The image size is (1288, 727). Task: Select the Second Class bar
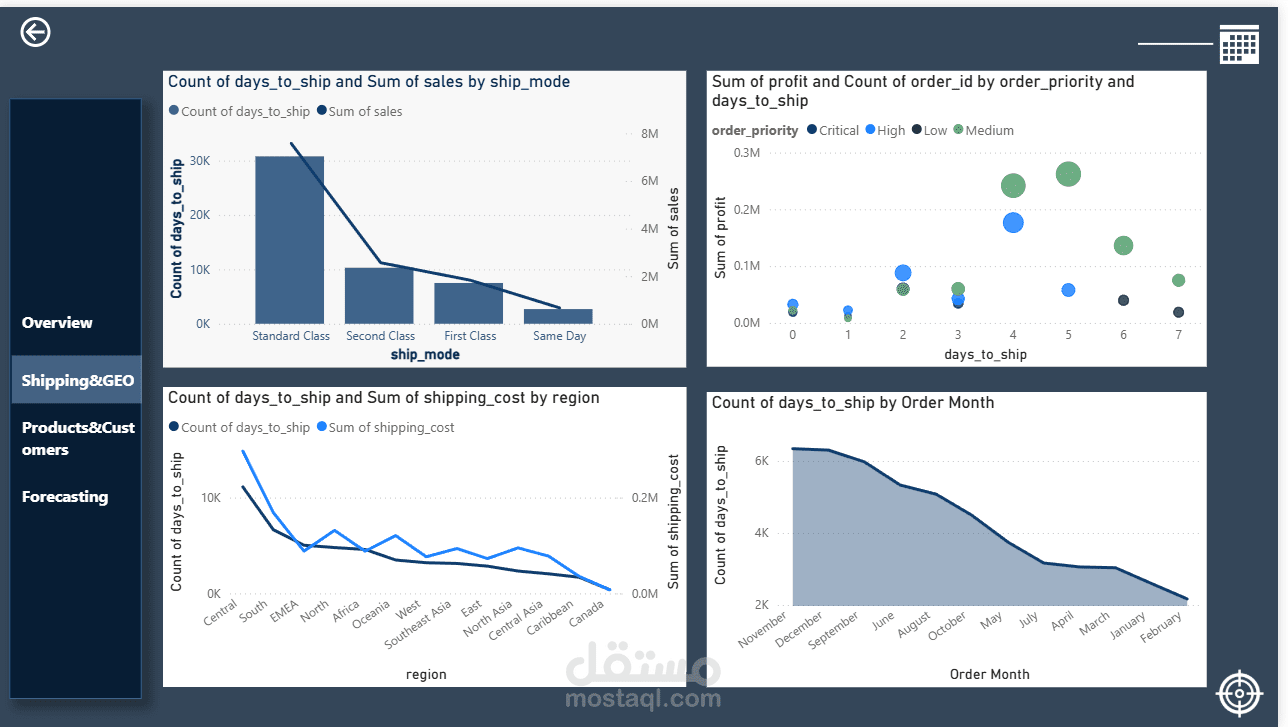pos(379,296)
